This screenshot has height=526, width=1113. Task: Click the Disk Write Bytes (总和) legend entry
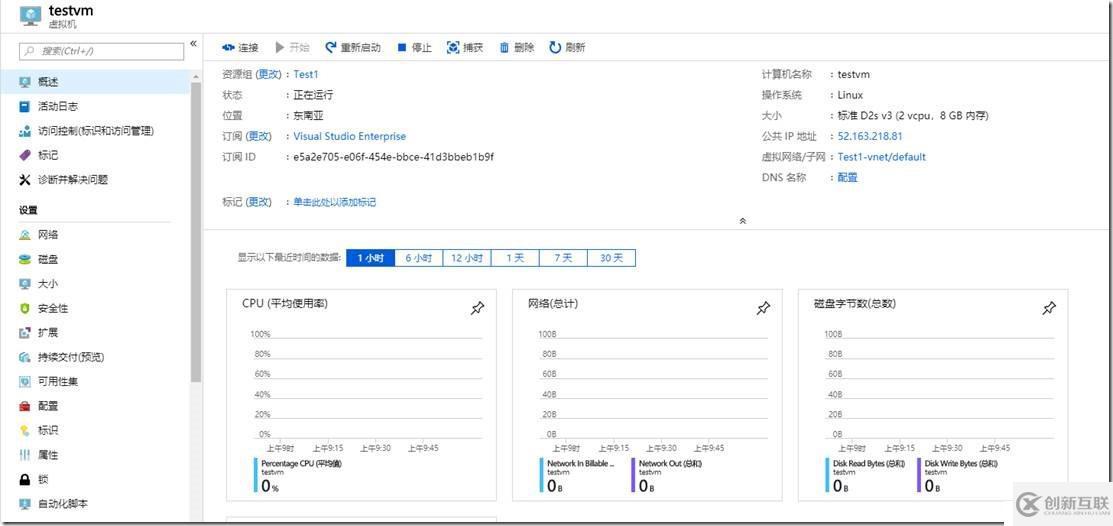(x=961, y=464)
